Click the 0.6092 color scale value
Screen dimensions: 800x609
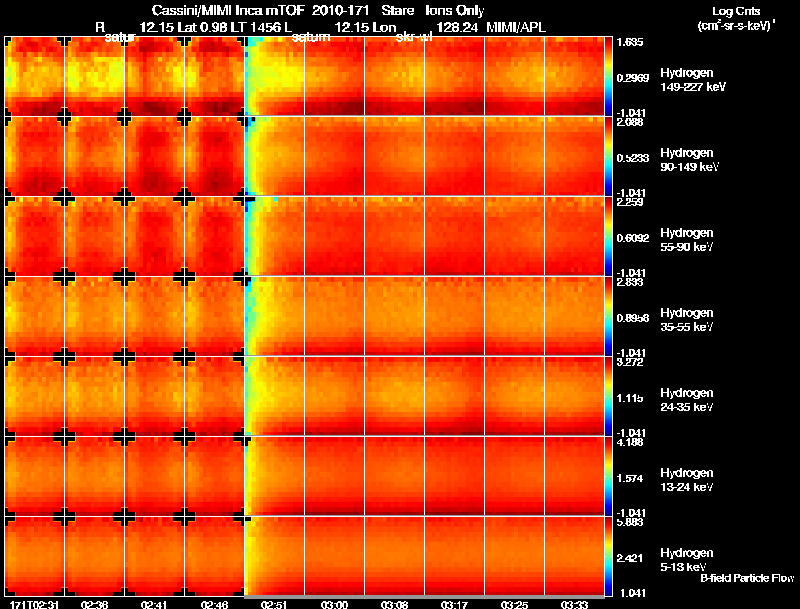coord(633,238)
